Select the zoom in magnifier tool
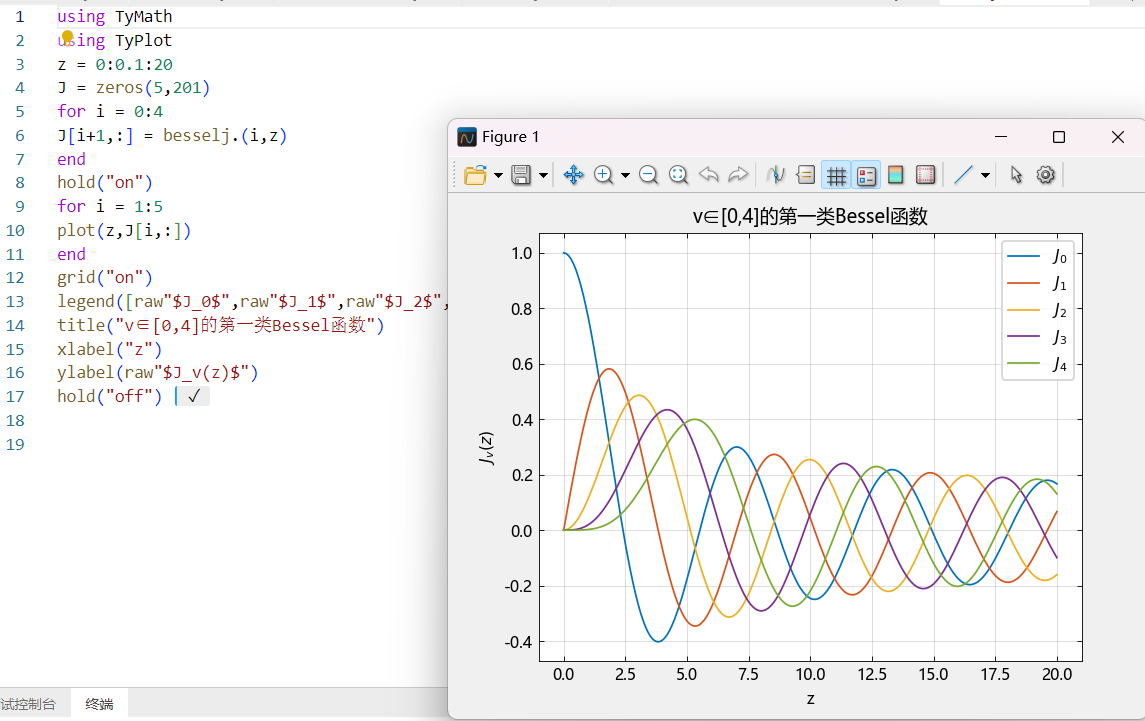 [603, 175]
